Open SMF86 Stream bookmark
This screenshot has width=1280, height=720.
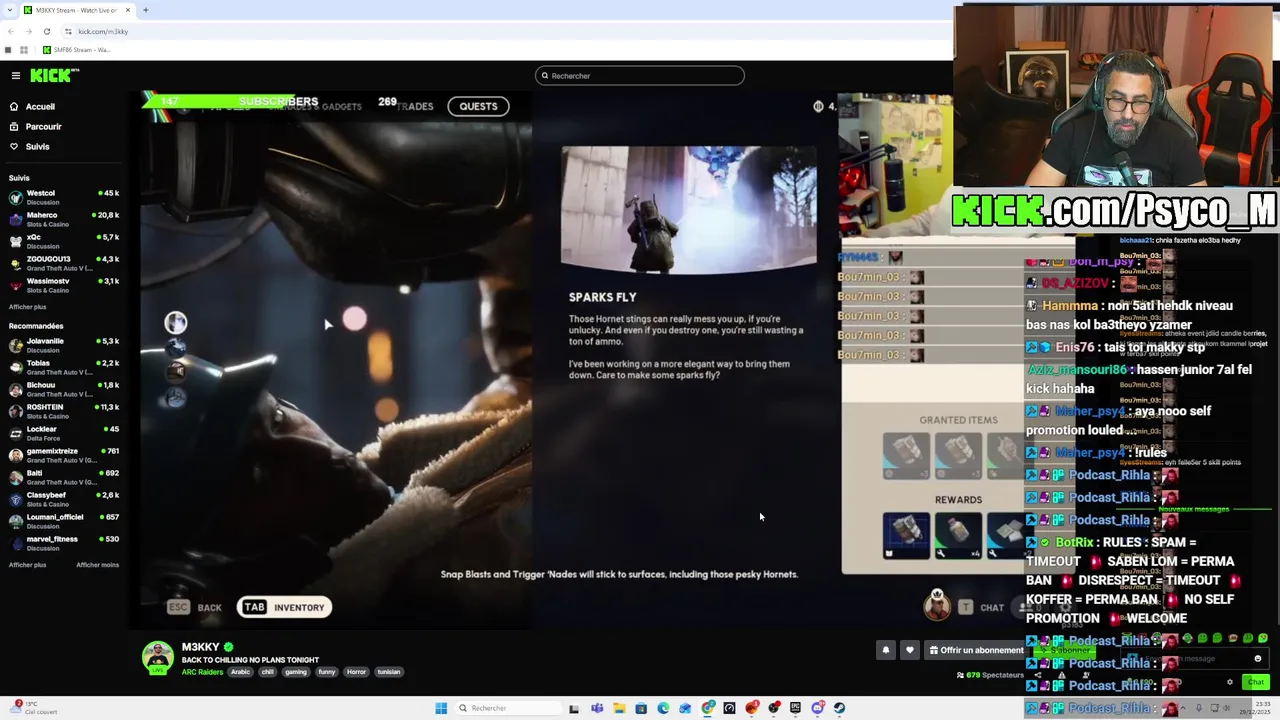click(x=76, y=50)
